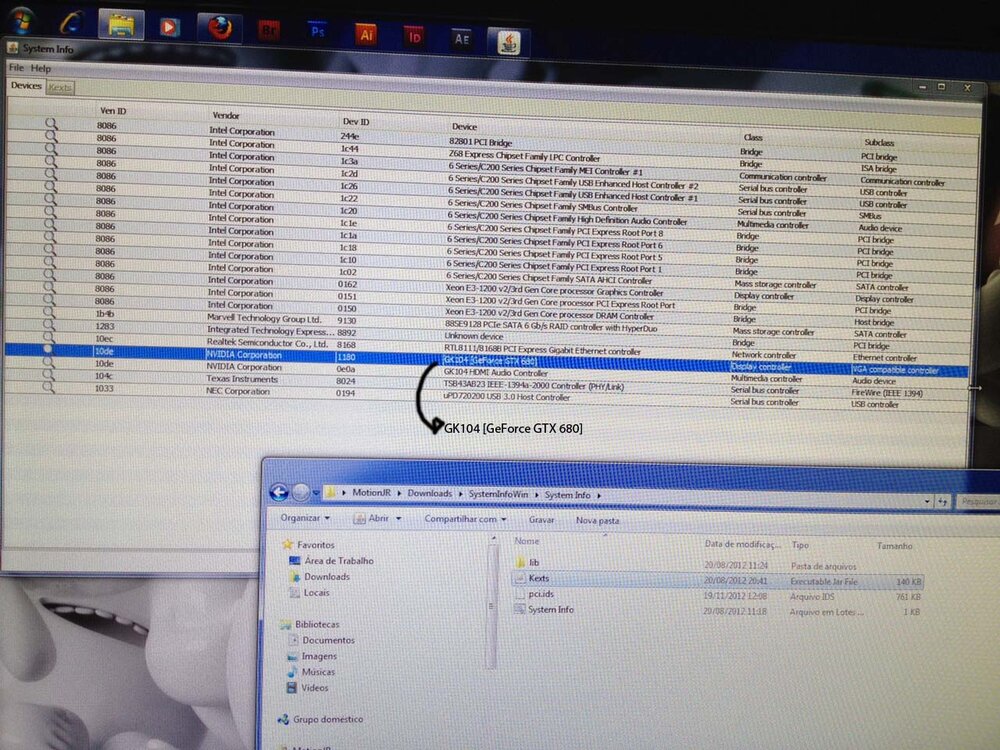This screenshot has height=750, width=1000.
Task: Open Adobe After Effects taskbar icon
Action: click(461, 38)
